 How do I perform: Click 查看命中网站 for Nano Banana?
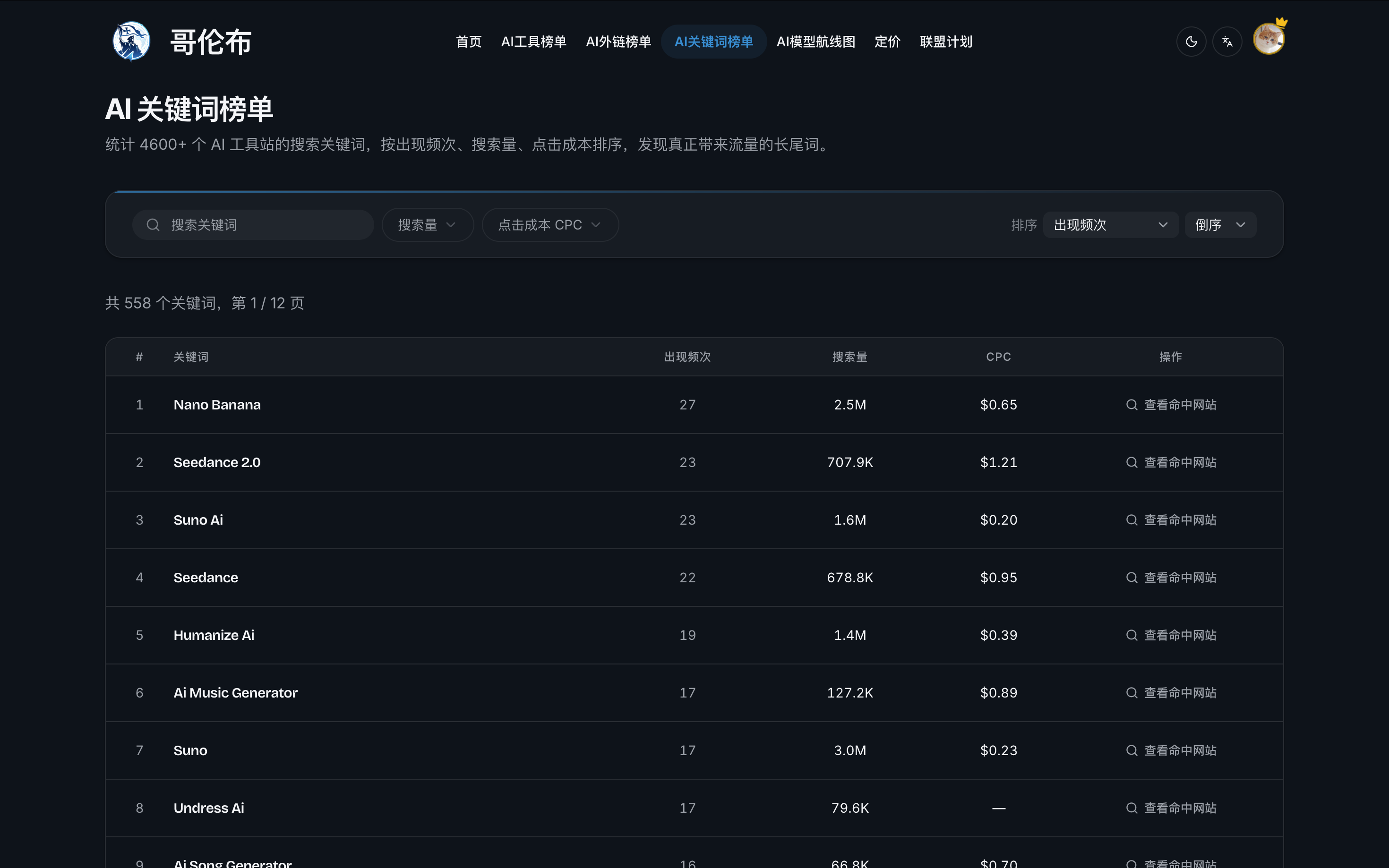[1171, 405]
